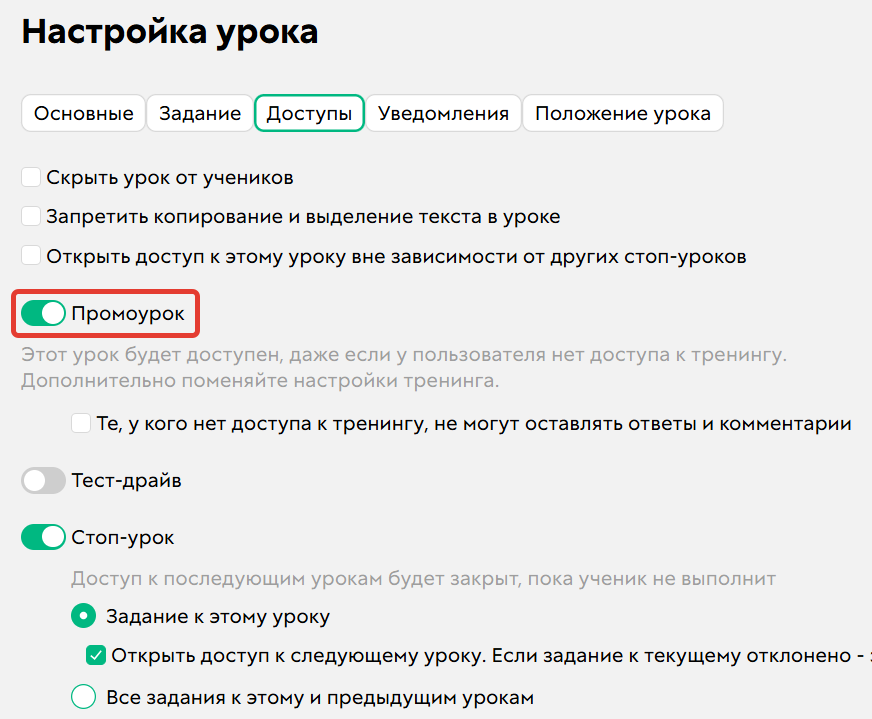Tick Открыть доступ вне зависимости от стоп-уроков
Screen dimensions: 872x719
click(31, 256)
